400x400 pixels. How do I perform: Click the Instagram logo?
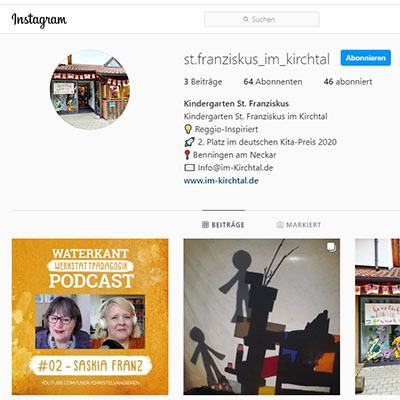coord(39,20)
